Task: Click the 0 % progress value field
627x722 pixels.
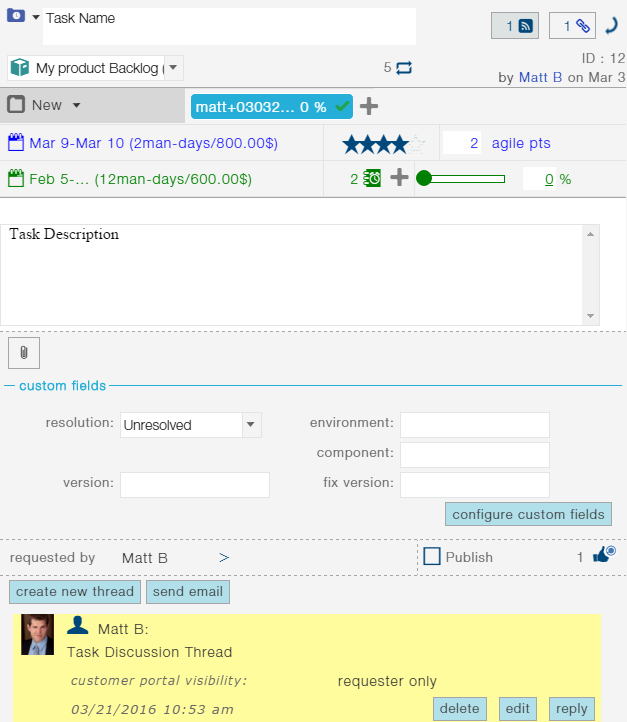Action: point(539,179)
